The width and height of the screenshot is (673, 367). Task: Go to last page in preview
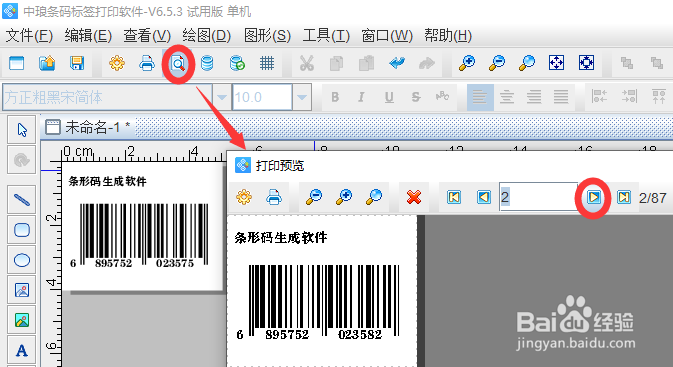coord(624,197)
